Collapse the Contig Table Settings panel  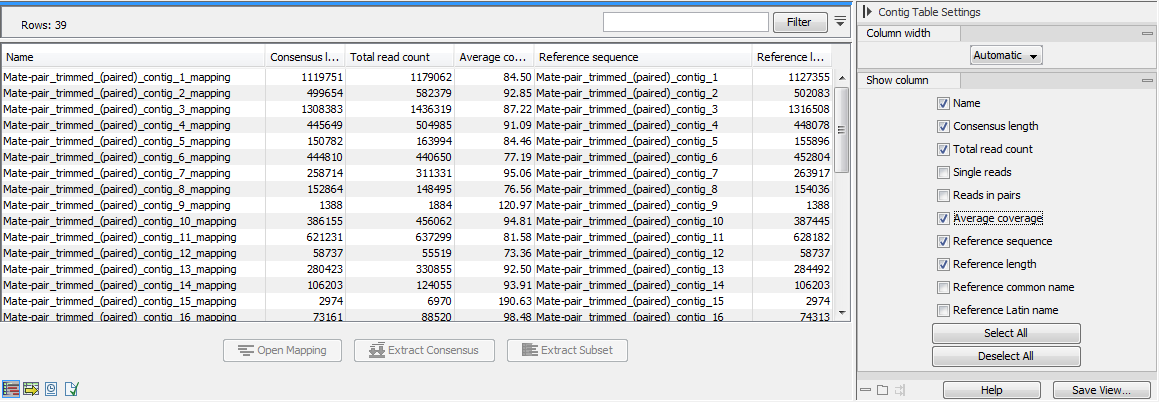[867, 12]
